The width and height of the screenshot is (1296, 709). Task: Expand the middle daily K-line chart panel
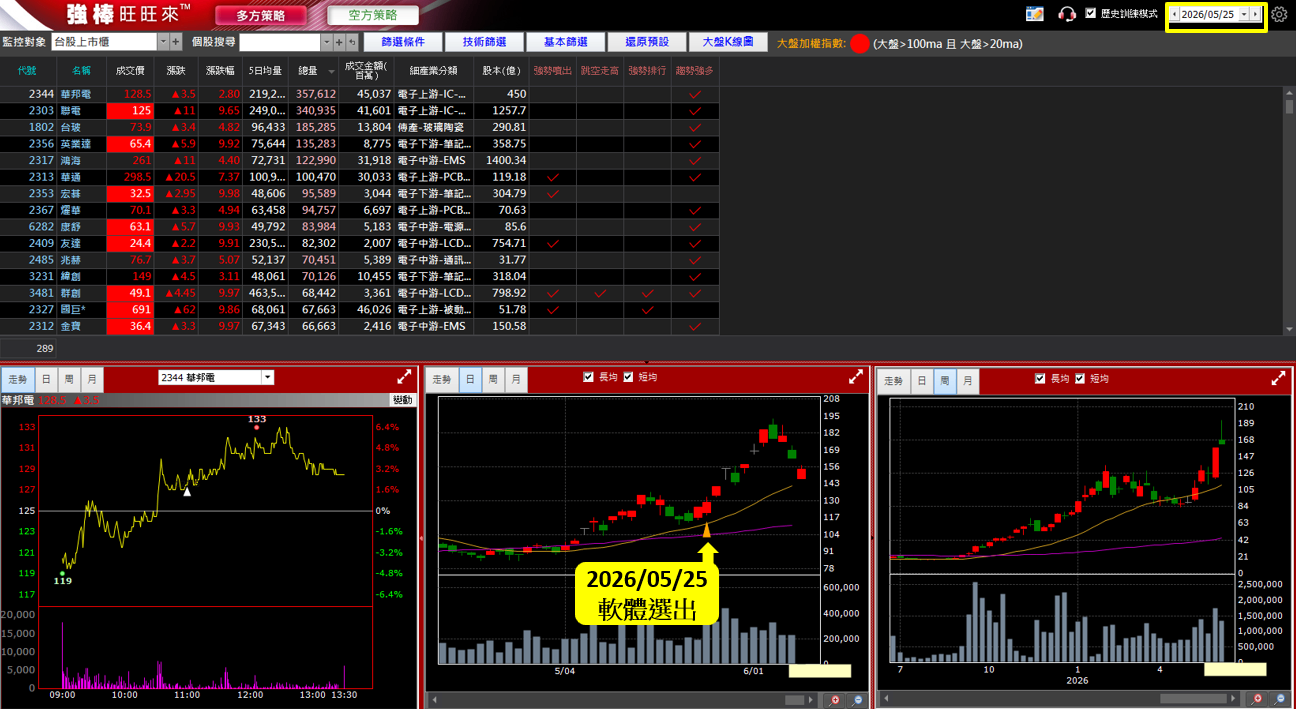(856, 378)
